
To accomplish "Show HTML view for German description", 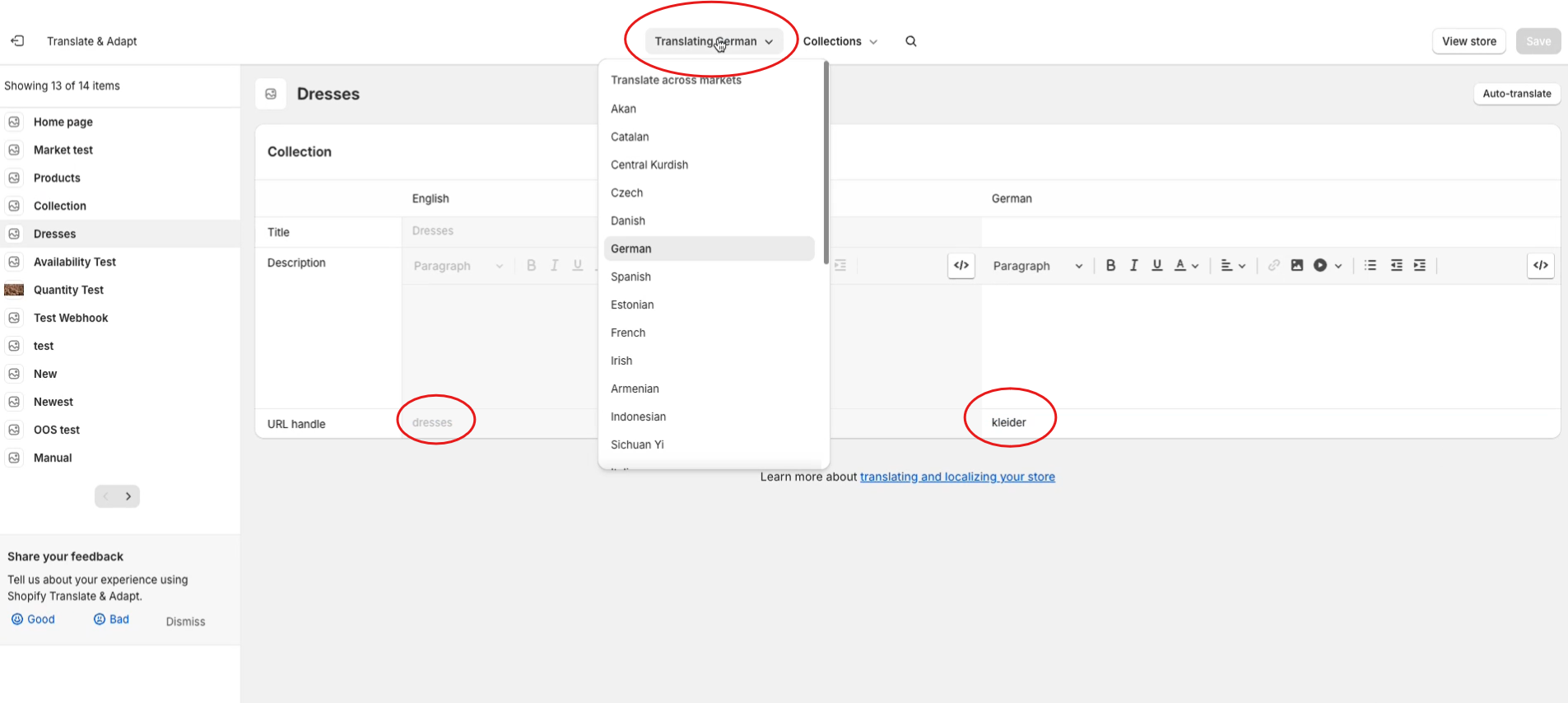I will 1540,265.
